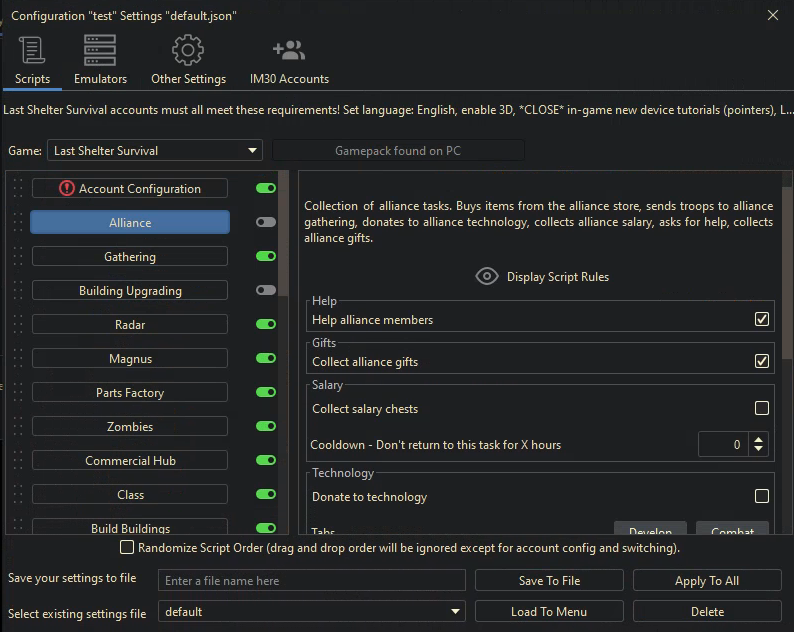Click the Apply To All button
The height and width of the screenshot is (632, 794).
(707, 581)
